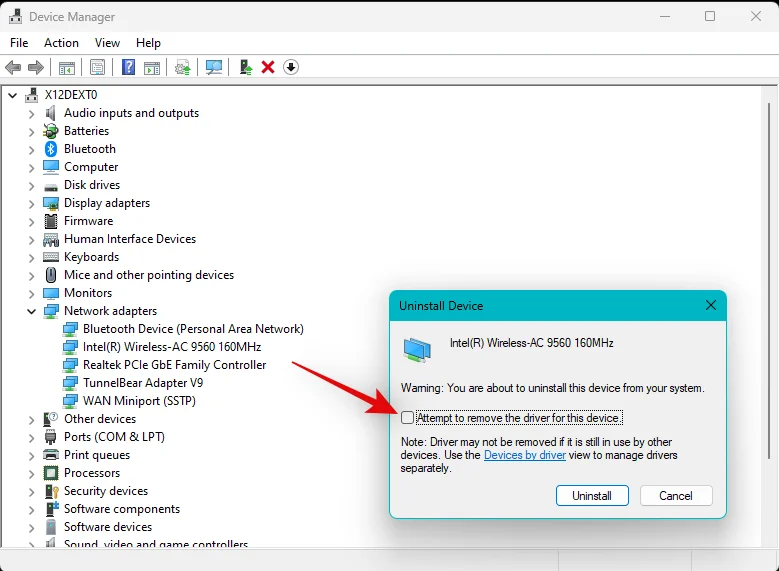
Task: Click the Bluetooth category icon in the tree
Action: (x=51, y=149)
